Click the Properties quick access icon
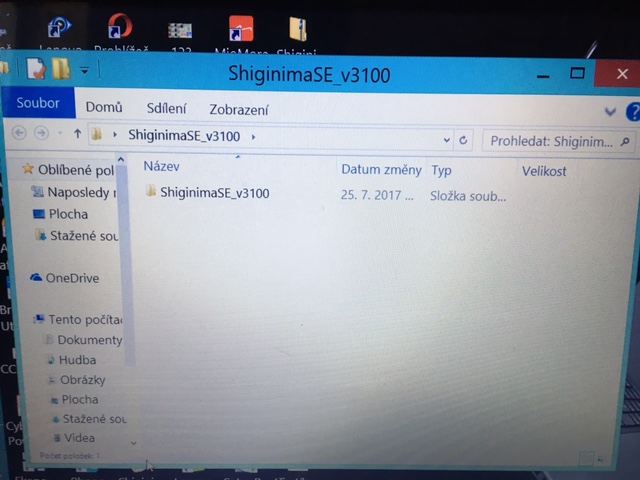This screenshot has width=640, height=480. click(x=36, y=68)
